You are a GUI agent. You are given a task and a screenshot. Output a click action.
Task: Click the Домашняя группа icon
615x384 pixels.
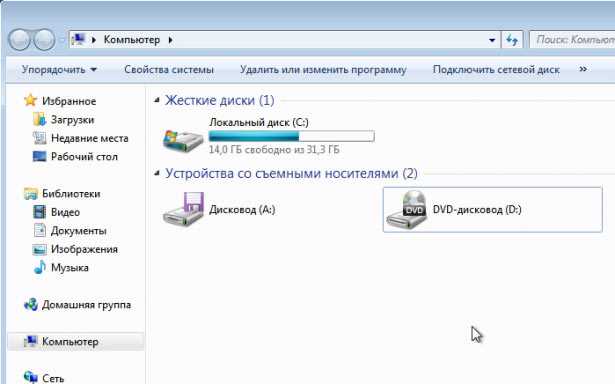pyautogui.click(x=31, y=304)
